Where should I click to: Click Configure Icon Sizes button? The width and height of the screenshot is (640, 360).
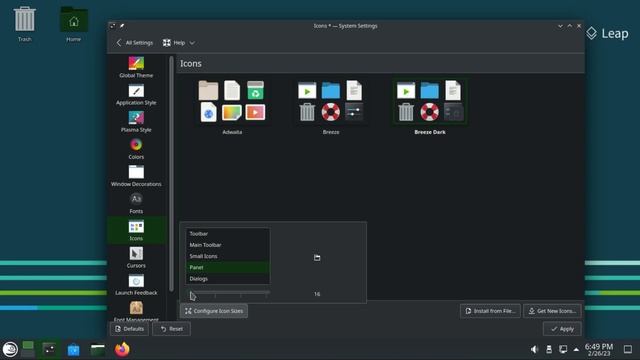(214, 311)
